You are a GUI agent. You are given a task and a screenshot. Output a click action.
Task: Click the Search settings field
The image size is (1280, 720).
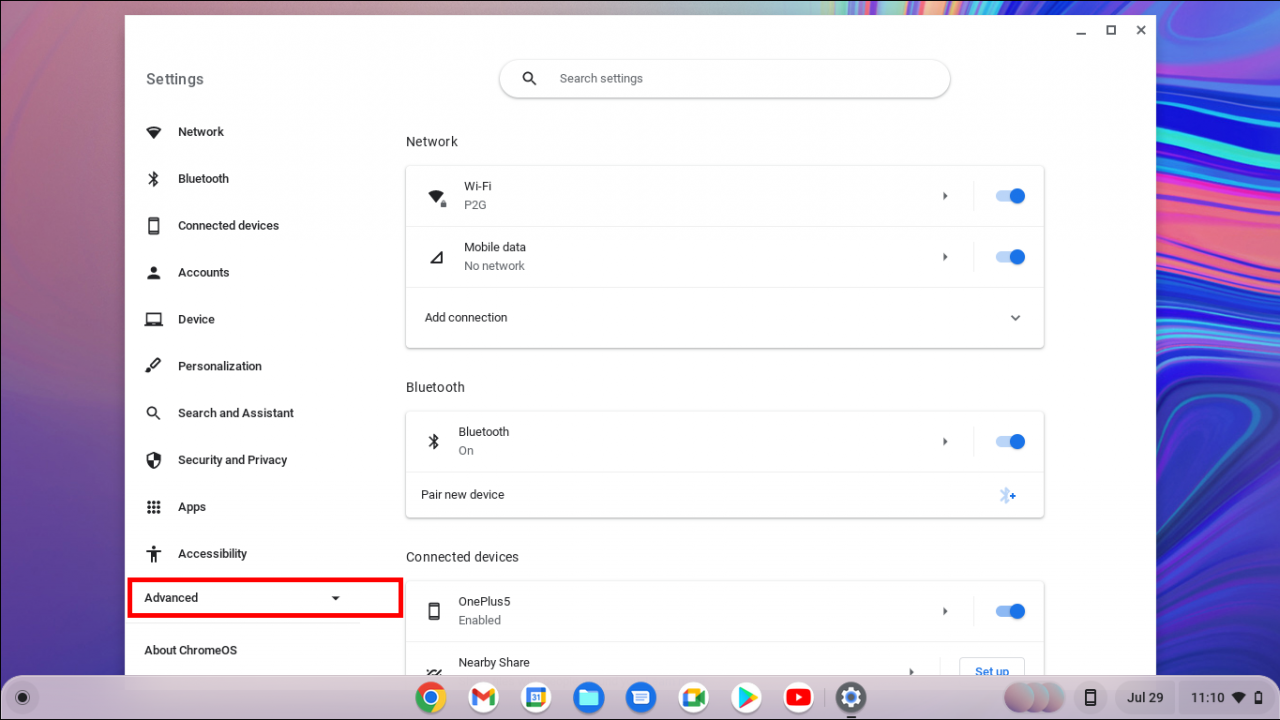pyautogui.click(x=724, y=78)
